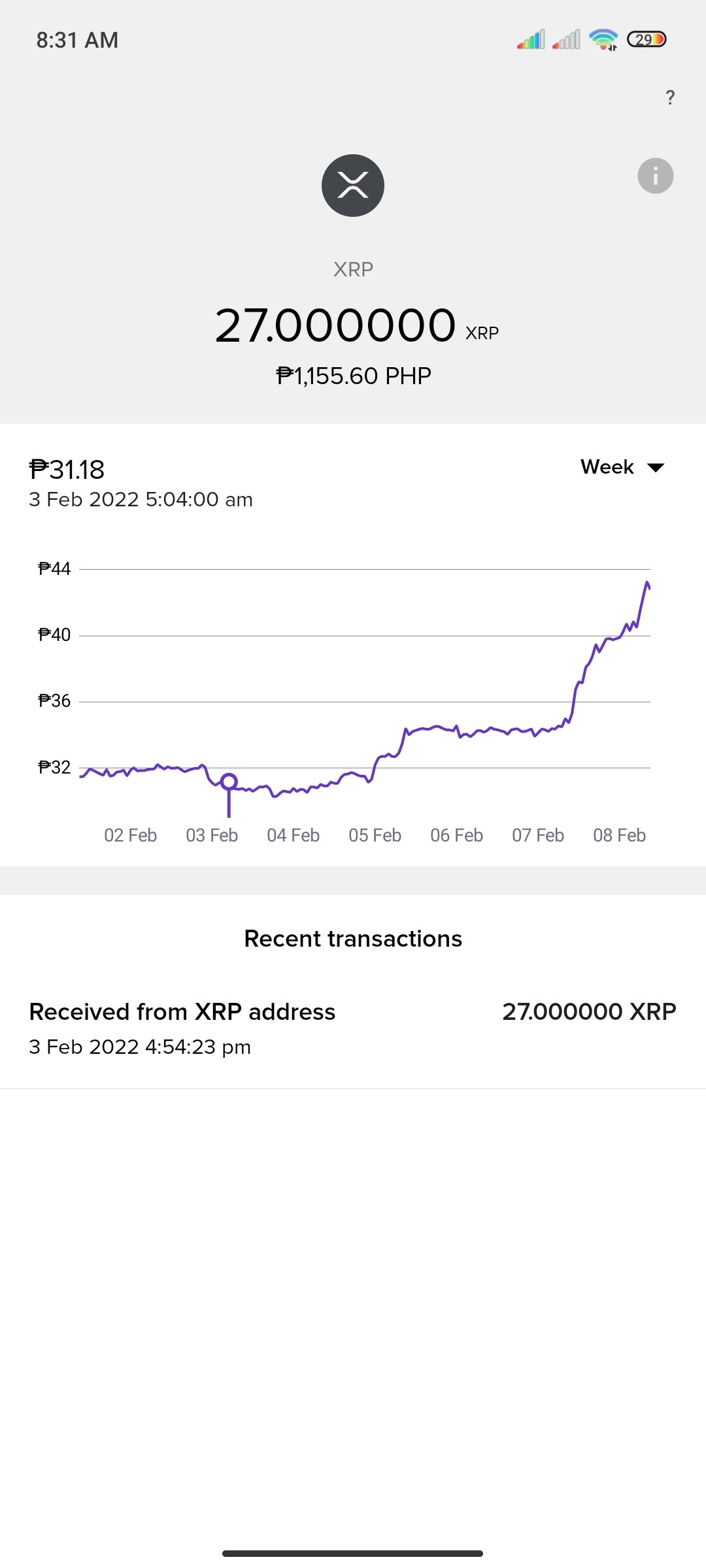Screen dimensions: 706x1568
Task: Tap the XRP coin logo icon
Action: pos(353,186)
